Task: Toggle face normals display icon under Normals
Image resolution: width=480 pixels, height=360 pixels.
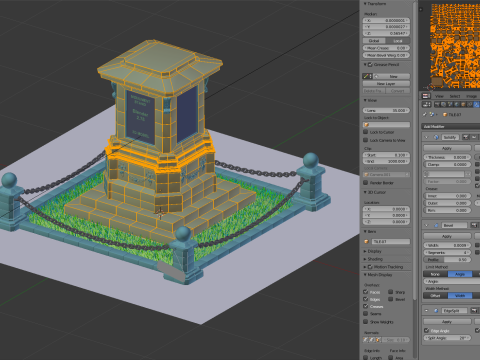Action: coord(378,340)
